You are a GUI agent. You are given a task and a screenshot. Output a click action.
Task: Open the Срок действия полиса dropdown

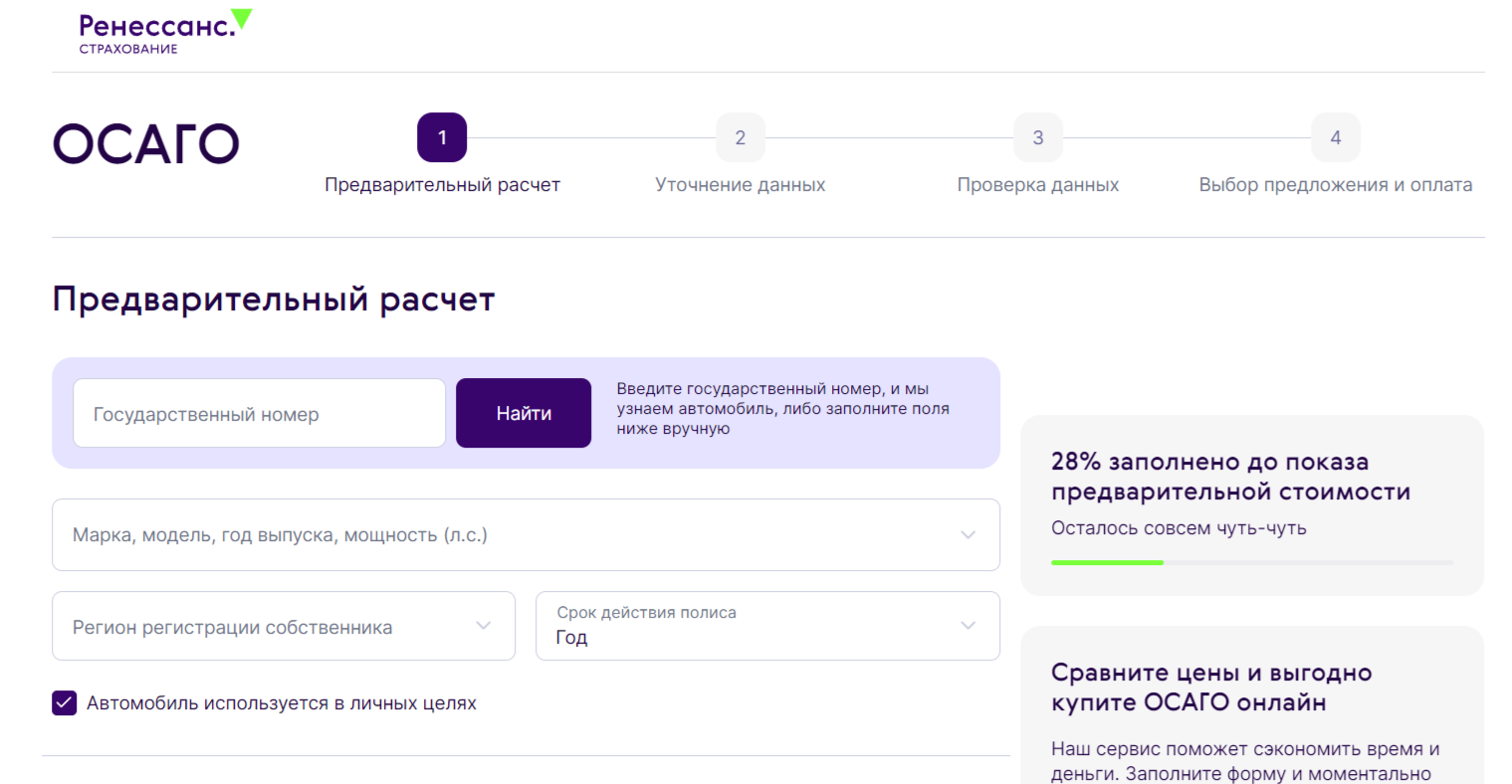pyautogui.click(x=767, y=626)
